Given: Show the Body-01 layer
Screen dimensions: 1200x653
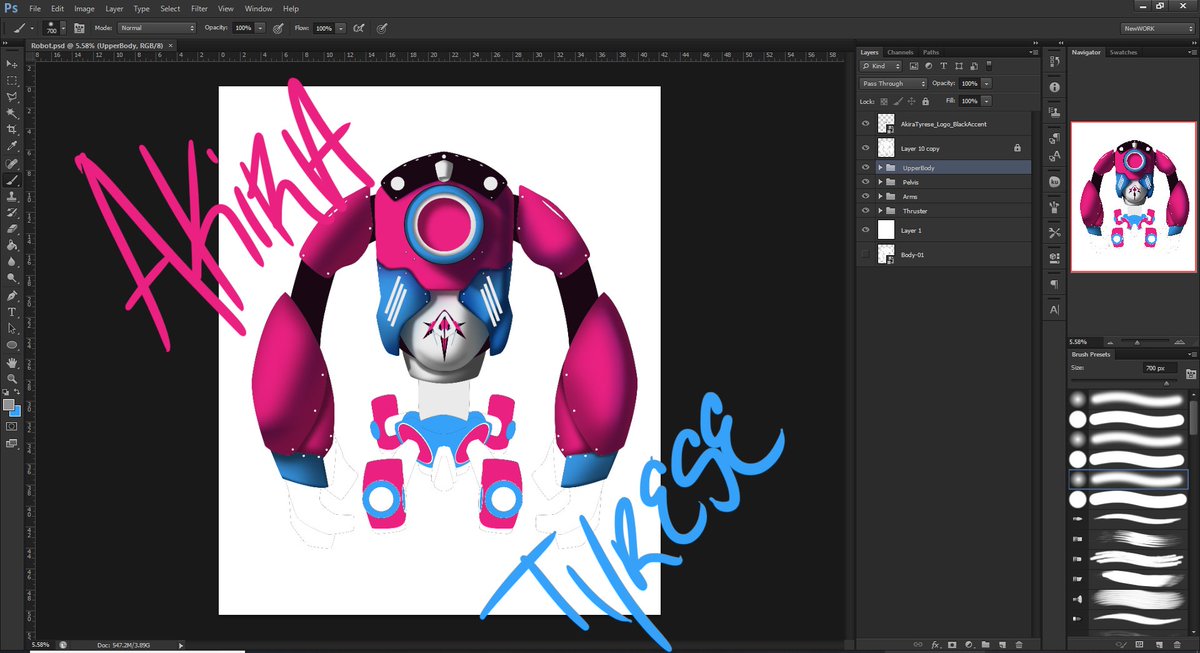Looking at the screenshot, I should pos(866,256).
